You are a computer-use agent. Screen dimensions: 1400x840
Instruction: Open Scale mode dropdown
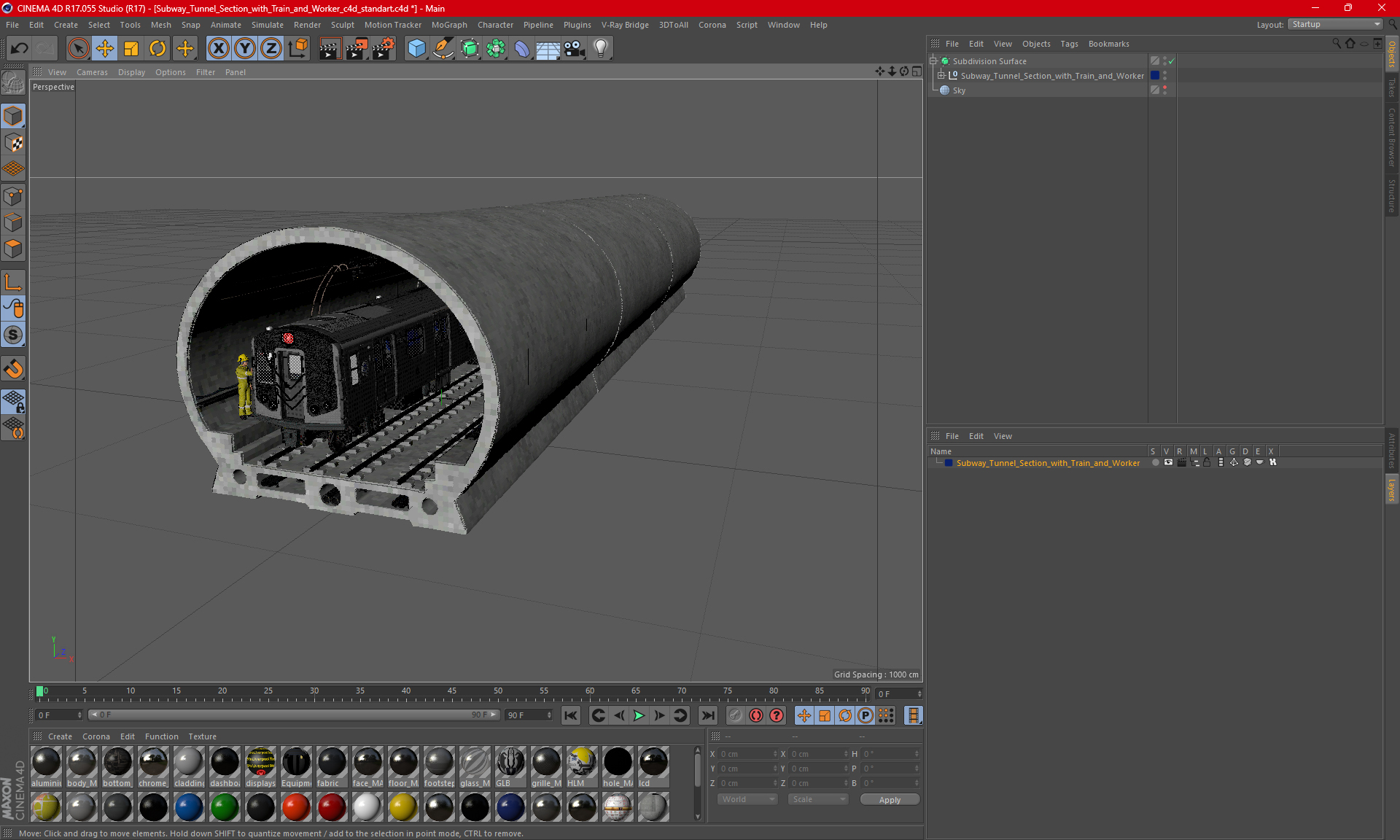point(818,799)
